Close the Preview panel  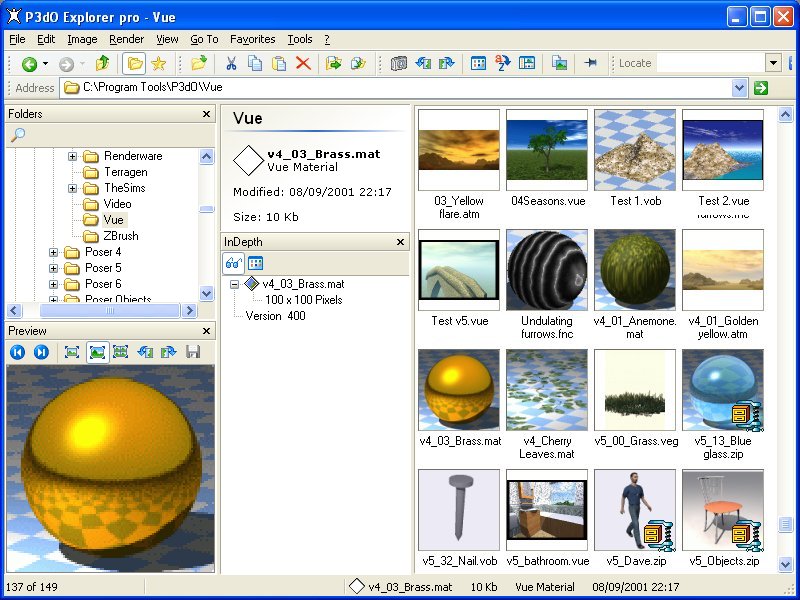[x=206, y=331]
